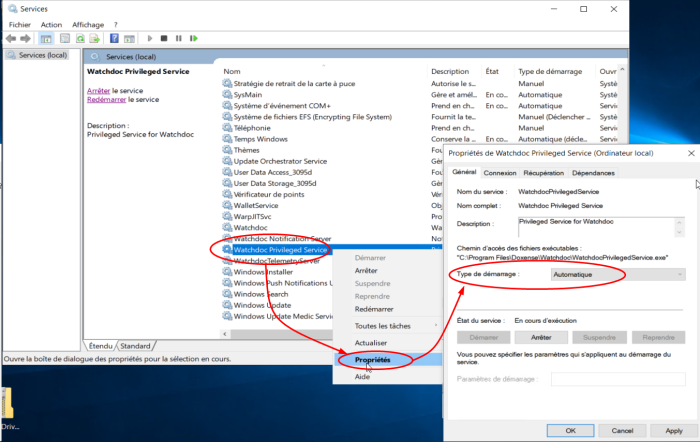Open the blue Help toolbar icon
700x442 pixels.
tap(114, 38)
